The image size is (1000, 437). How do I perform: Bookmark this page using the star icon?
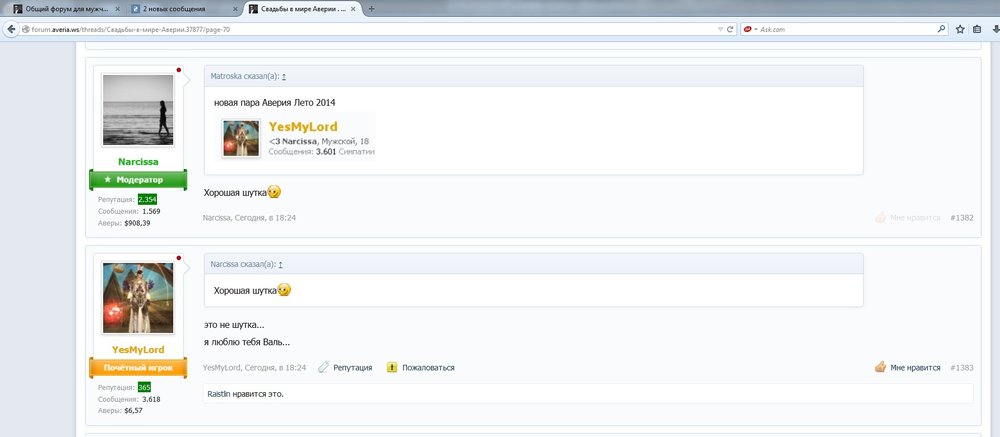pyautogui.click(x=960, y=29)
